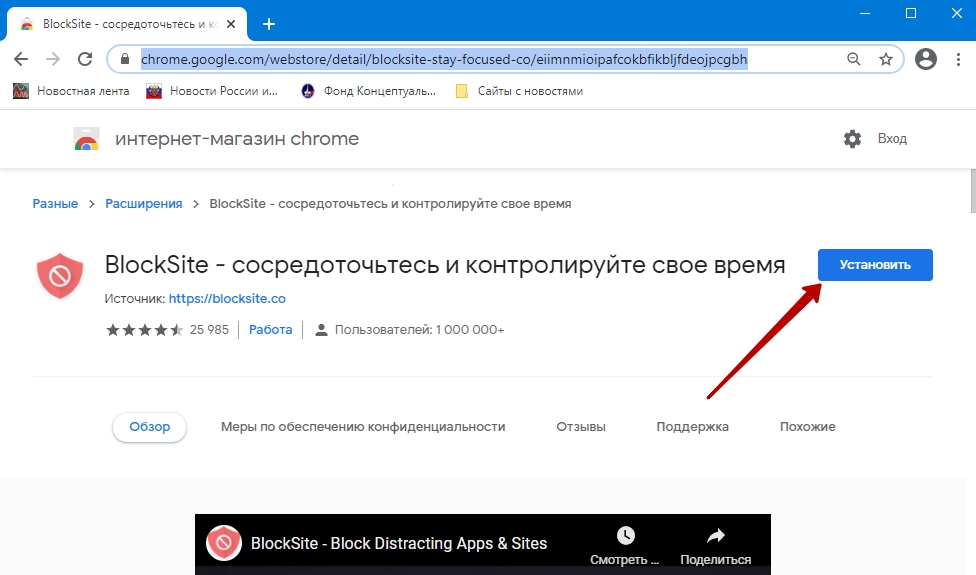Bookmark this page with the star icon
The height and width of the screenshot is (575, 976).
(x=885, y=60)
